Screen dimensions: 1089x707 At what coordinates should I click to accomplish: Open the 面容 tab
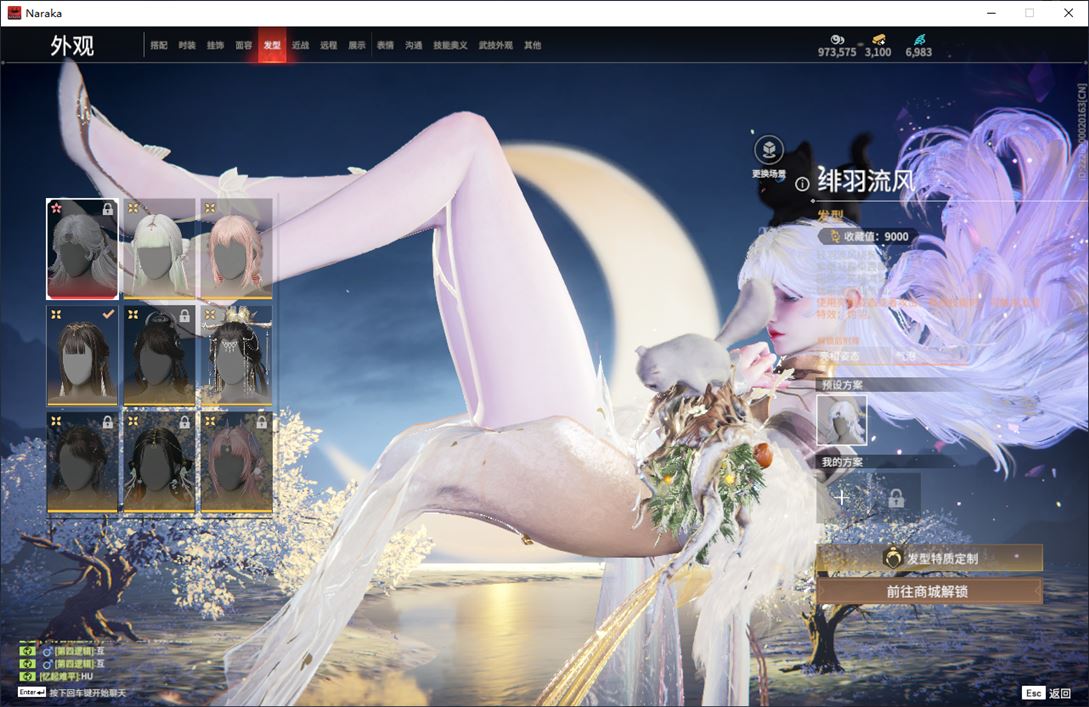point(244,45)
